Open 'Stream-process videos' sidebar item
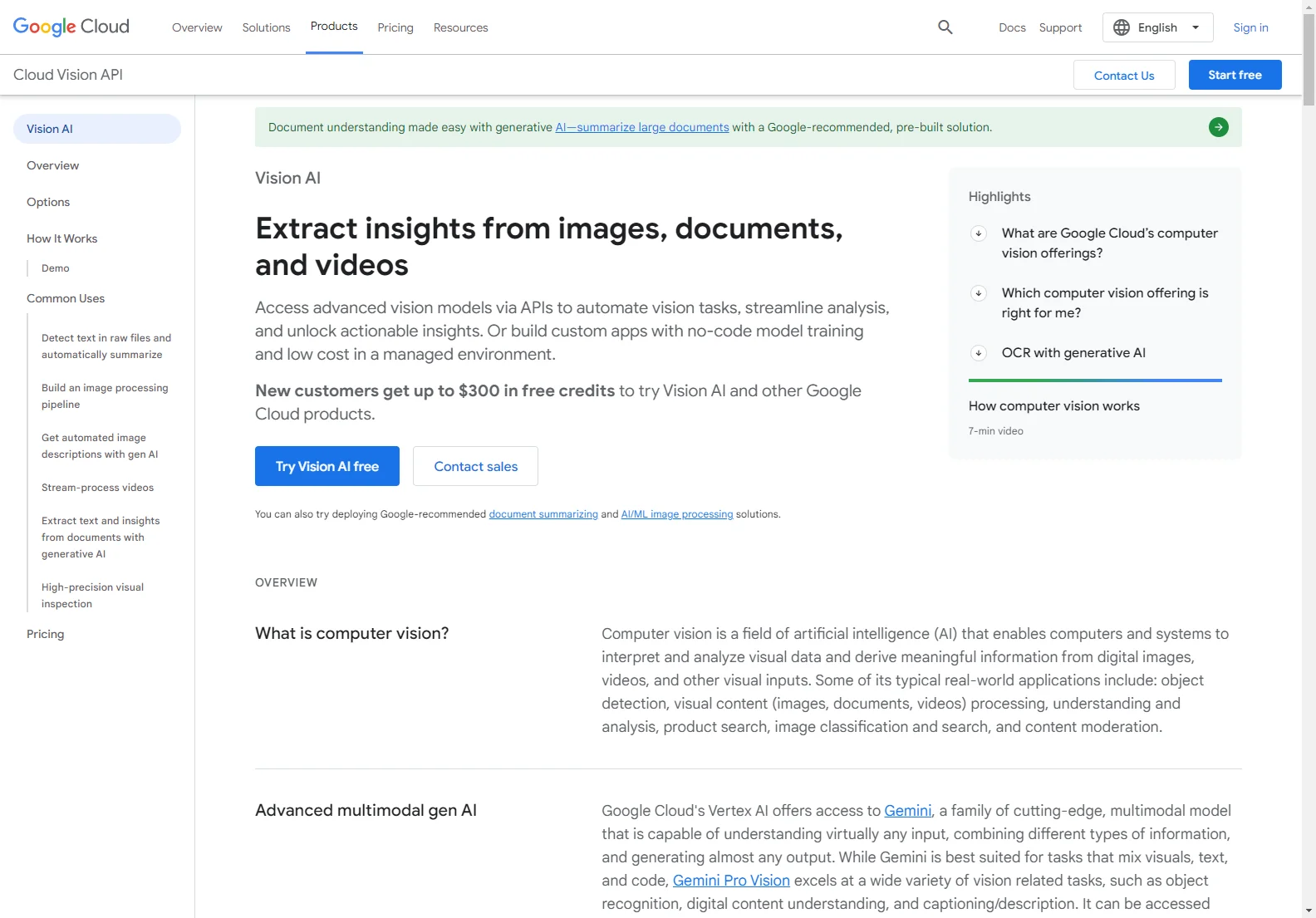The image size is (1316, 918). (97, 488)
